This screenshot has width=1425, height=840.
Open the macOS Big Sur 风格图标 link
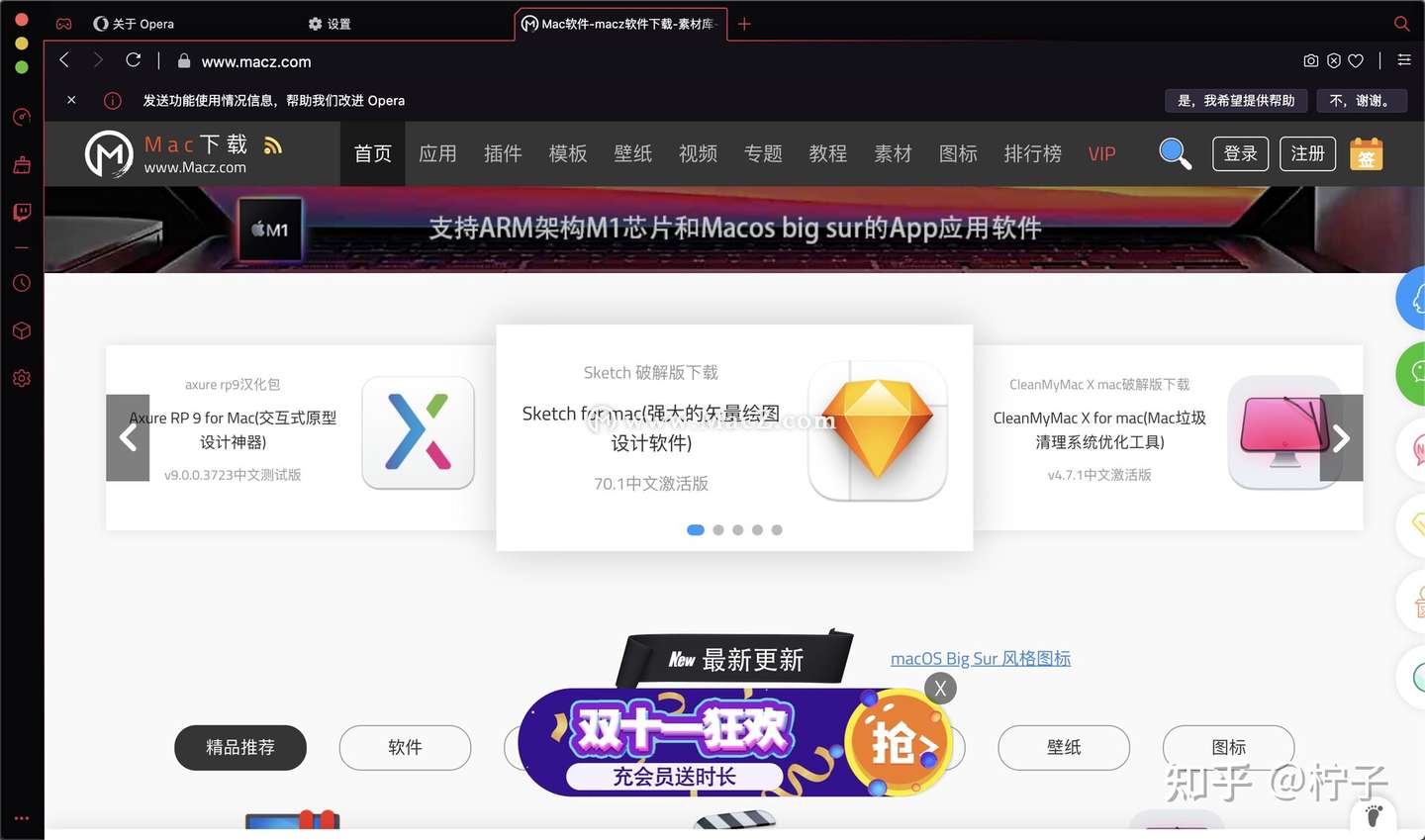click(980, 658)
